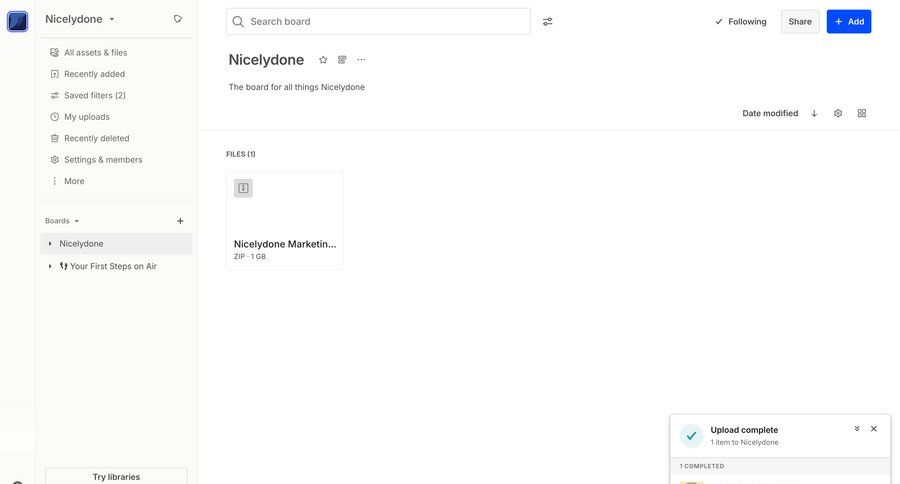The width and height of the screenshot is (900, 484).
Task: Open the search filter options icon
Action: [548, 22]
